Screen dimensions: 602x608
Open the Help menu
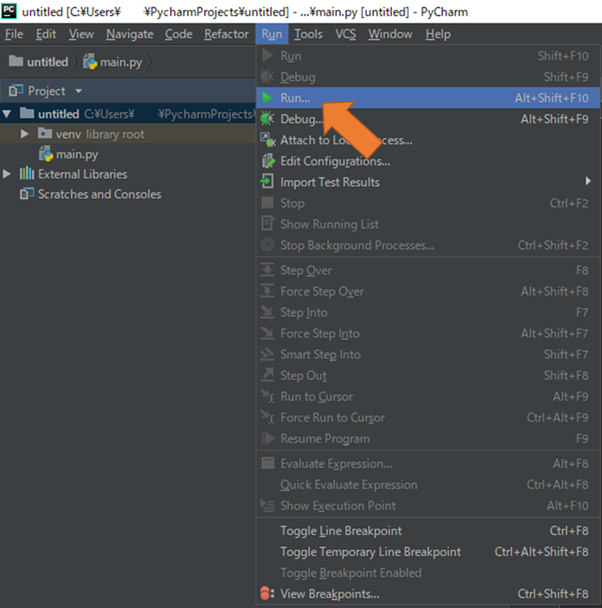pos(438,34)
